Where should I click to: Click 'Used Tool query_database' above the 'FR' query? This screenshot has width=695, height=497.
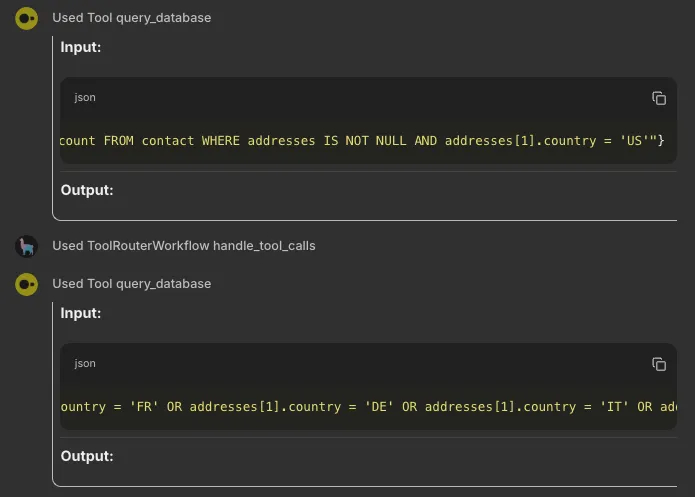pos(132,284)
